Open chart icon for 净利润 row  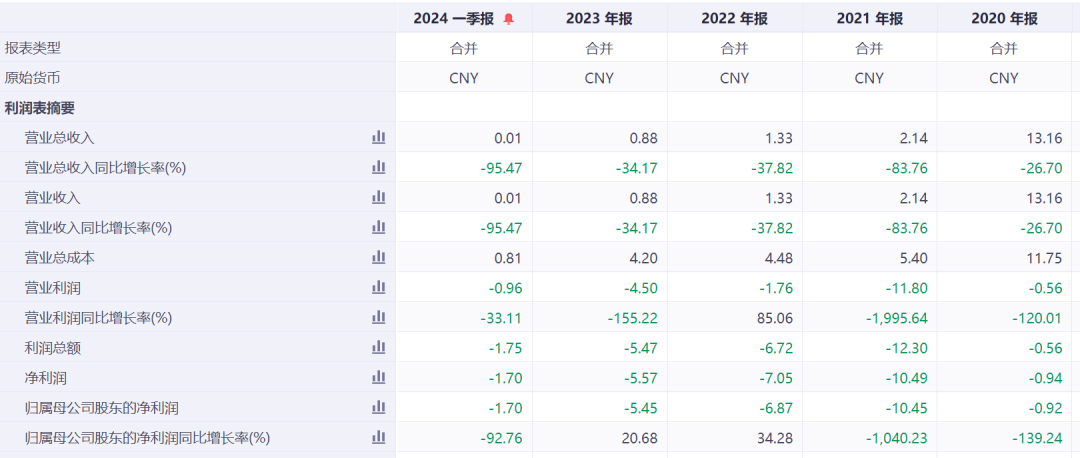(x=378, y=378)
